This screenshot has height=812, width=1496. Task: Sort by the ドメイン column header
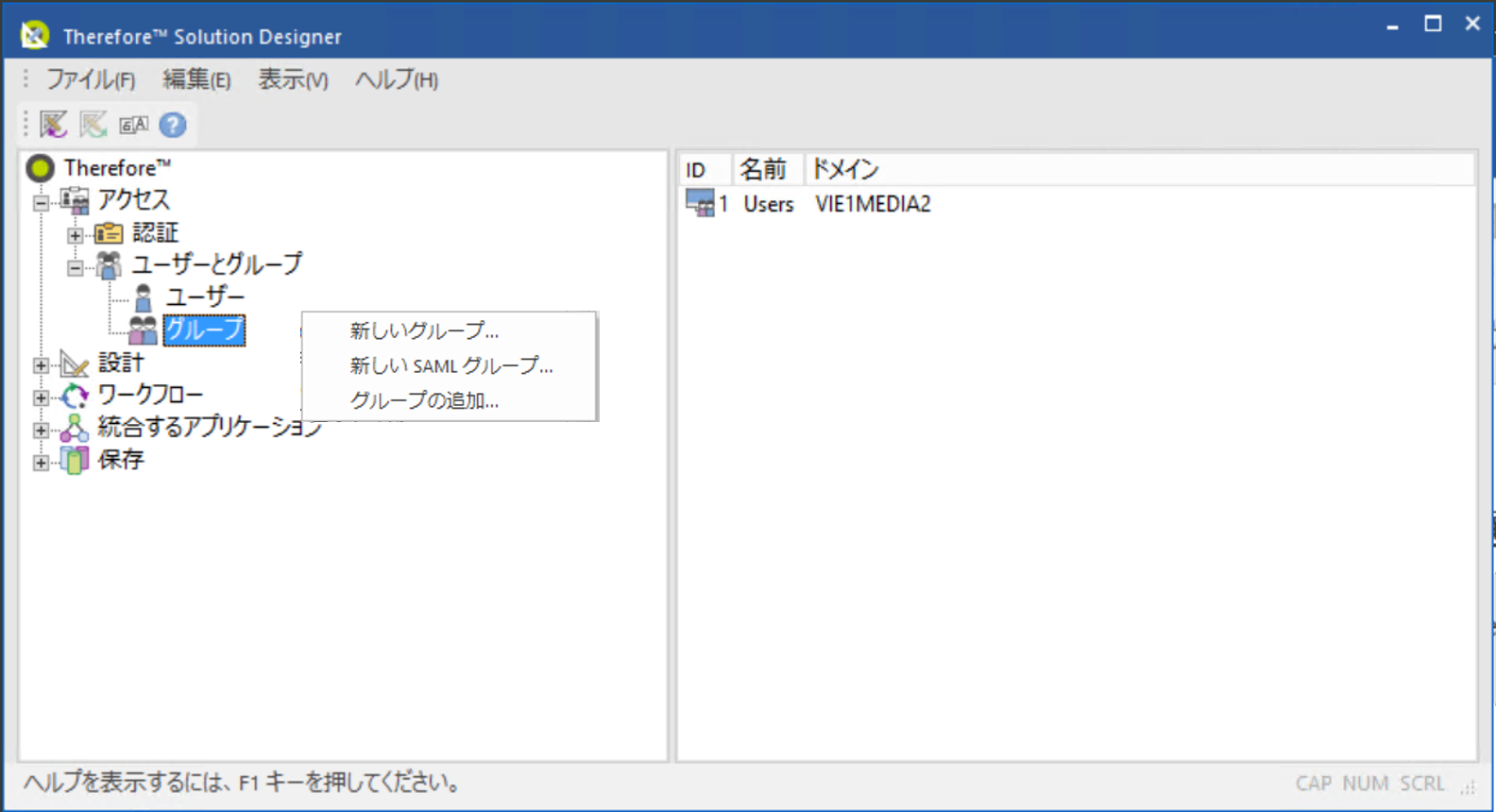pos(1140,170)
